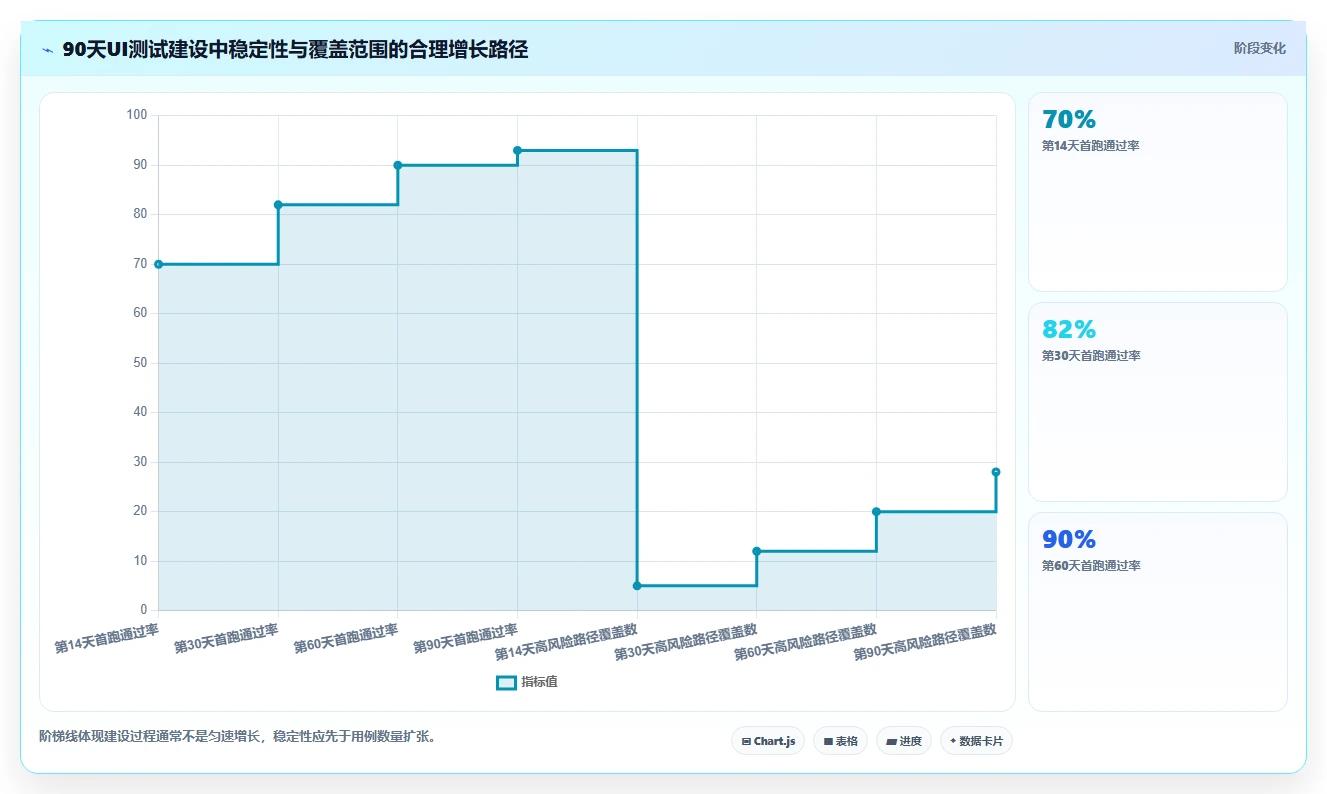Viewport: 1327px width, 794px height.
Task: Click x-axis label 第30天高风险路径覆盖数
Action: [686, 642]
